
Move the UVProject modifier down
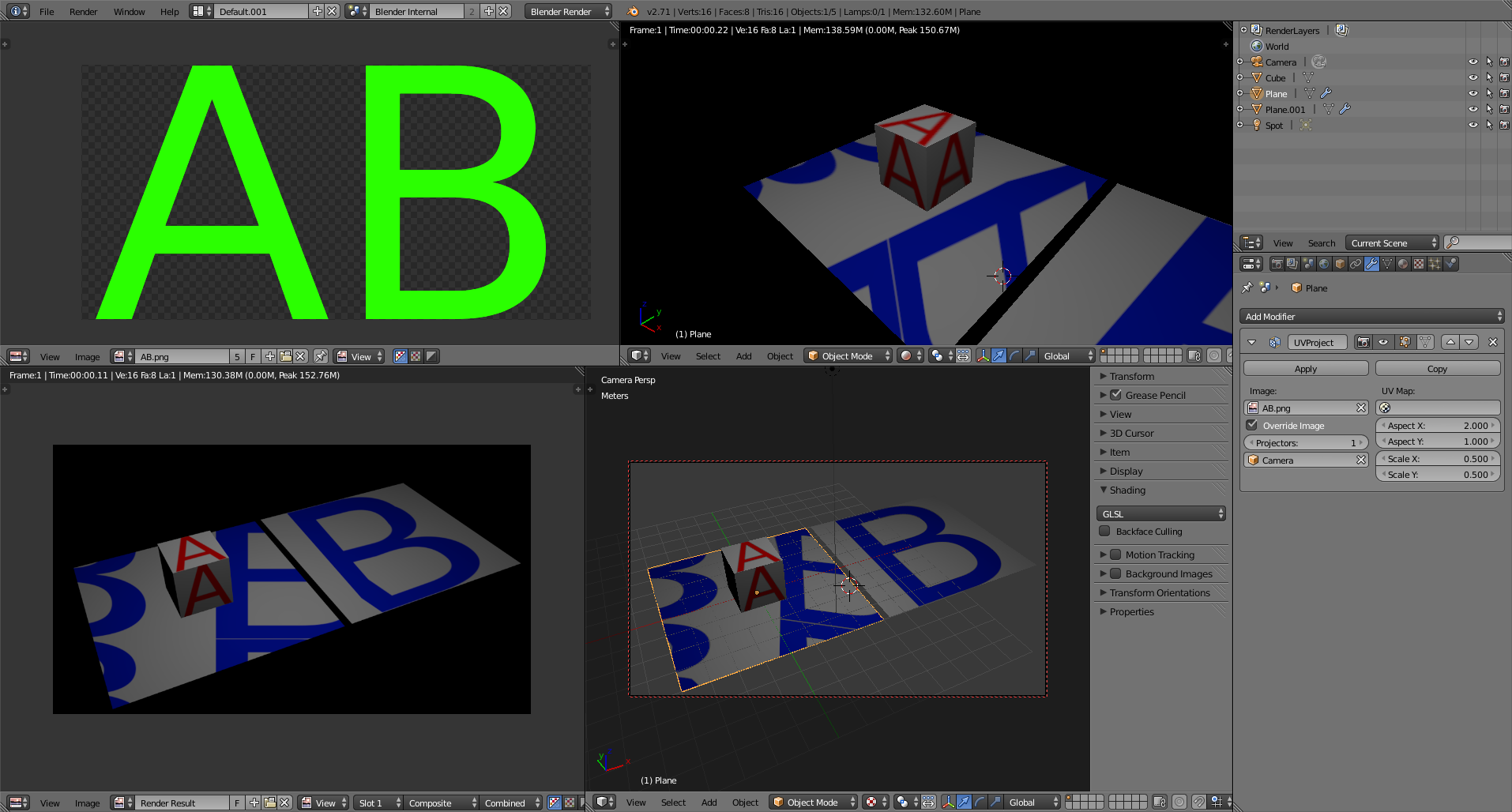[x=1469, y=342]
